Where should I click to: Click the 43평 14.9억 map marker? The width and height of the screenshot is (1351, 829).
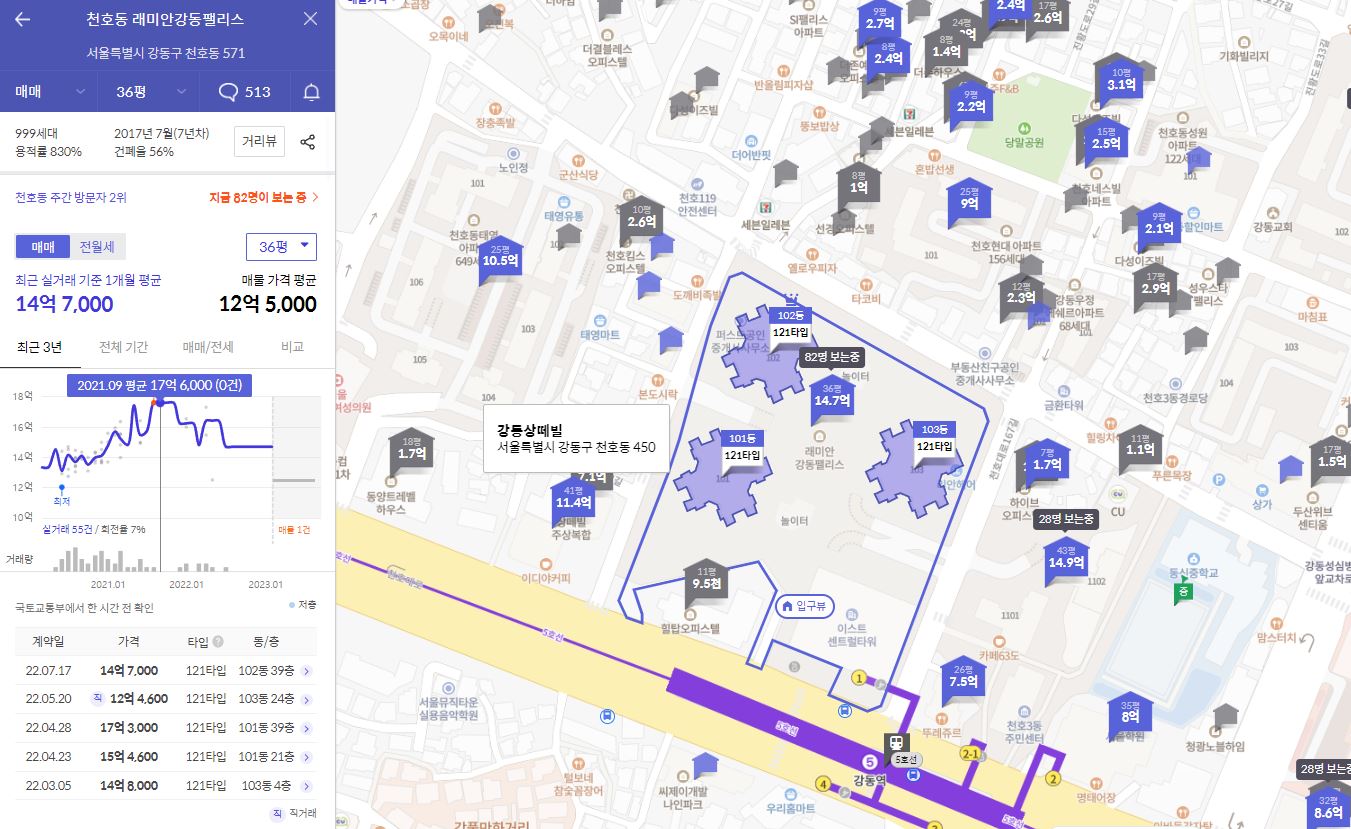pyautogui.click(x=1066, y=559)
